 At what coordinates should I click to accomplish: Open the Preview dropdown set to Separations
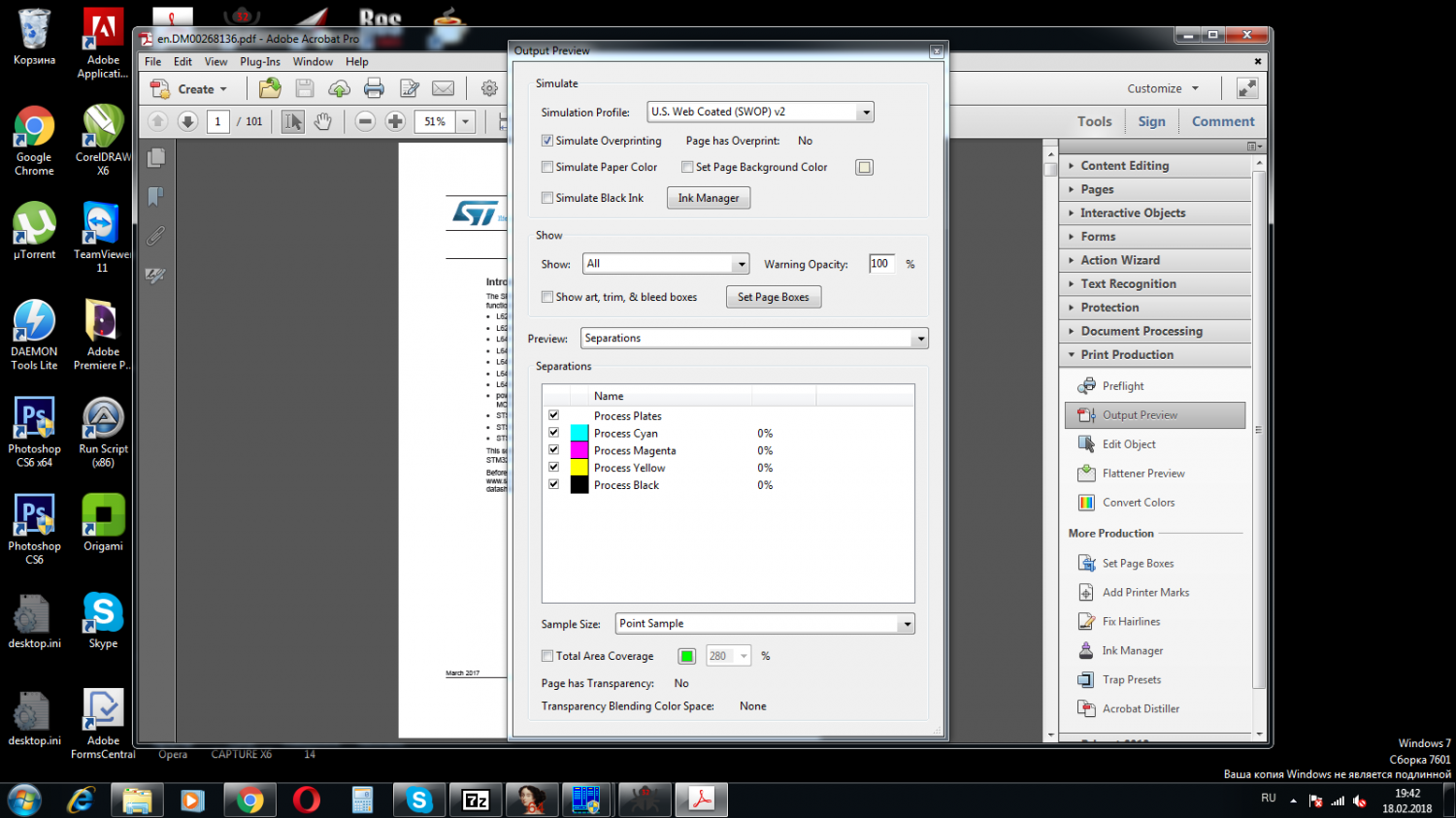(x=754, y=339)
